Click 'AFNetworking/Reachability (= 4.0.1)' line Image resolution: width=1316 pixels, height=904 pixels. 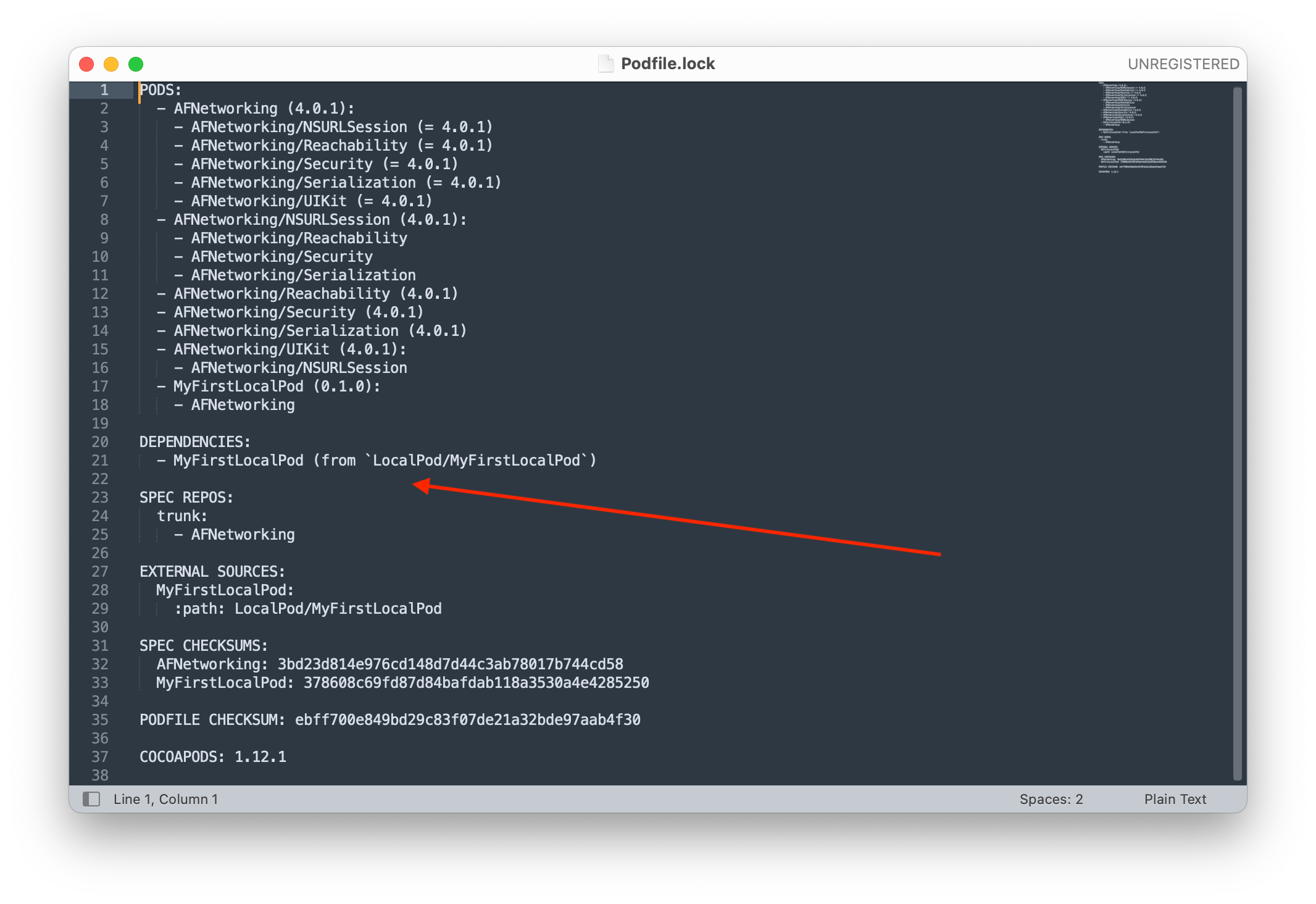pyautogui.click(x=333, y=146)
